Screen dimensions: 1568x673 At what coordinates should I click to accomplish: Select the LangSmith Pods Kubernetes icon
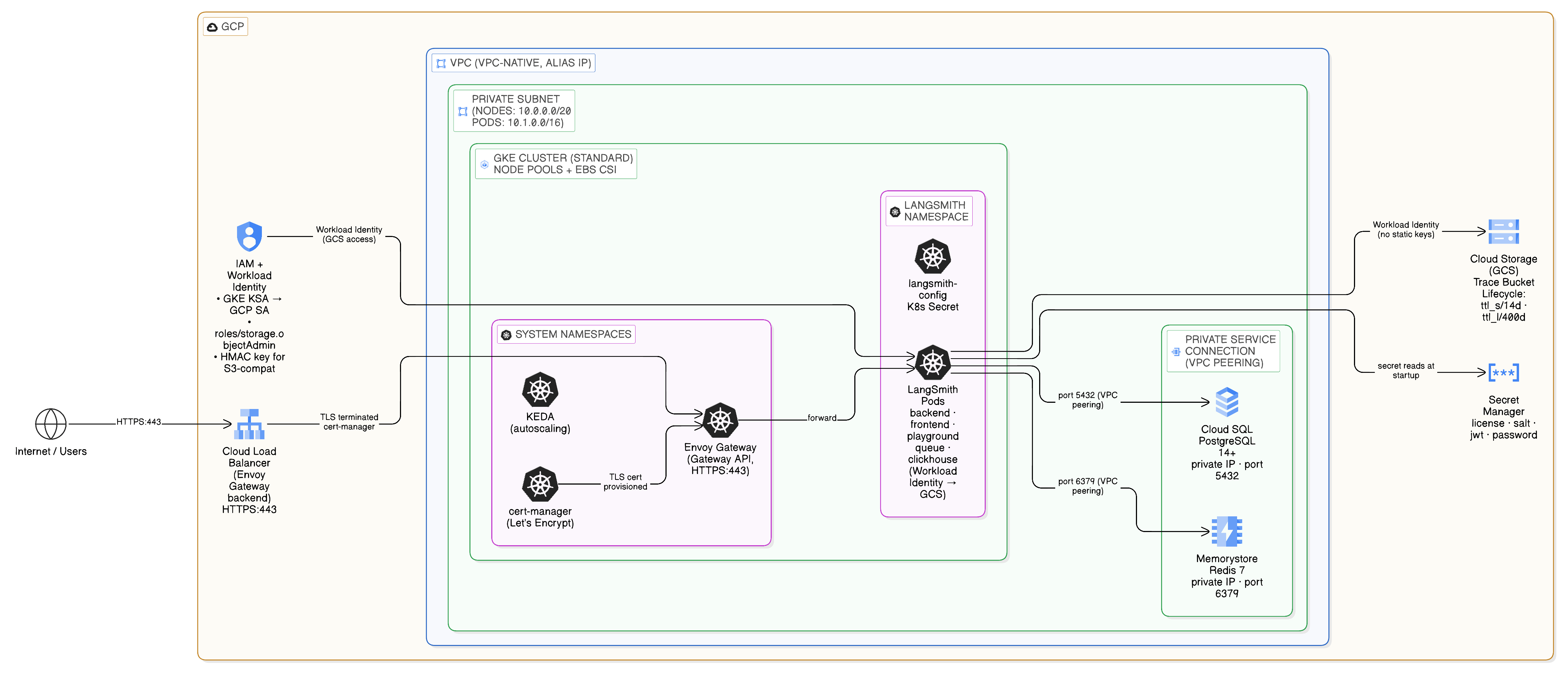tap(932, 363)
